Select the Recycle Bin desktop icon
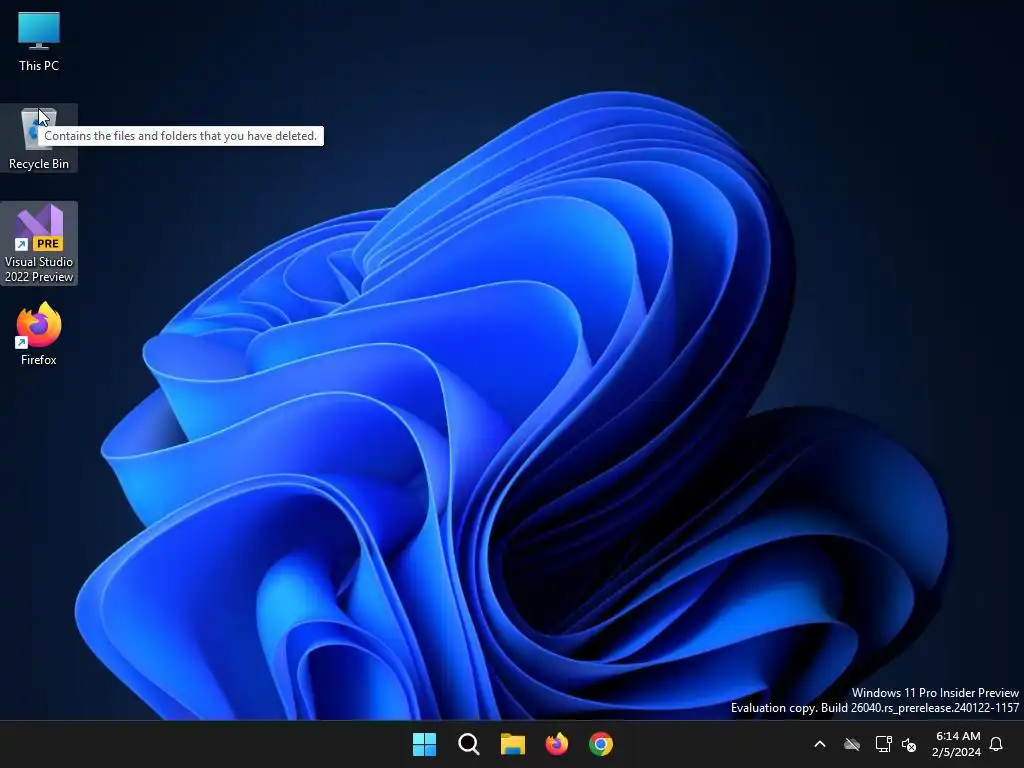Screen dimensions: 1024x768 (39, 138)
